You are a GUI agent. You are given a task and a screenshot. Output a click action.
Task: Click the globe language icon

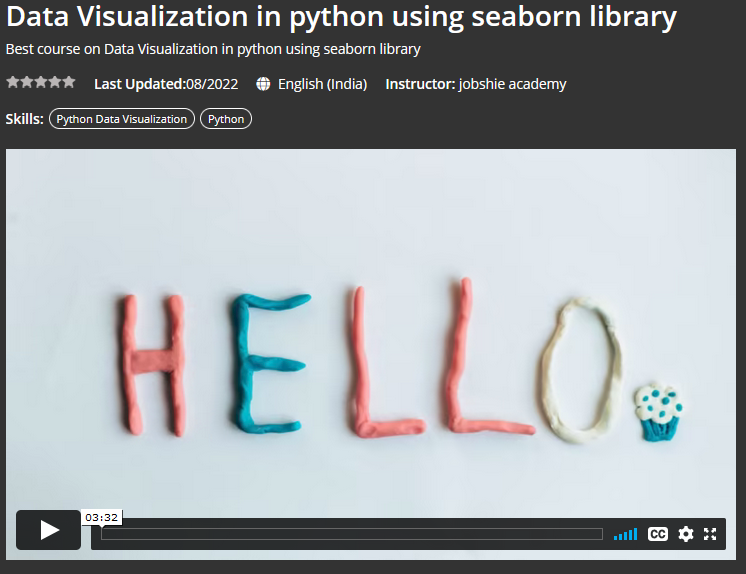[263, 84]
